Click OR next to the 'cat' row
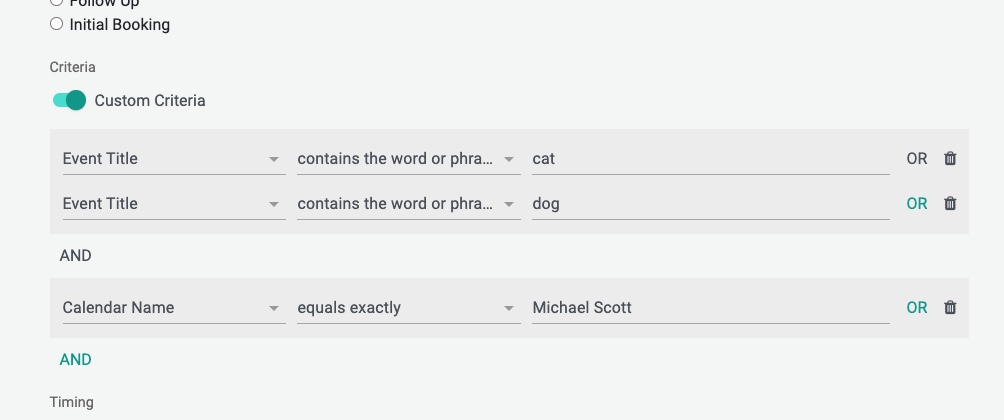1004x420 pixels. 917,158
